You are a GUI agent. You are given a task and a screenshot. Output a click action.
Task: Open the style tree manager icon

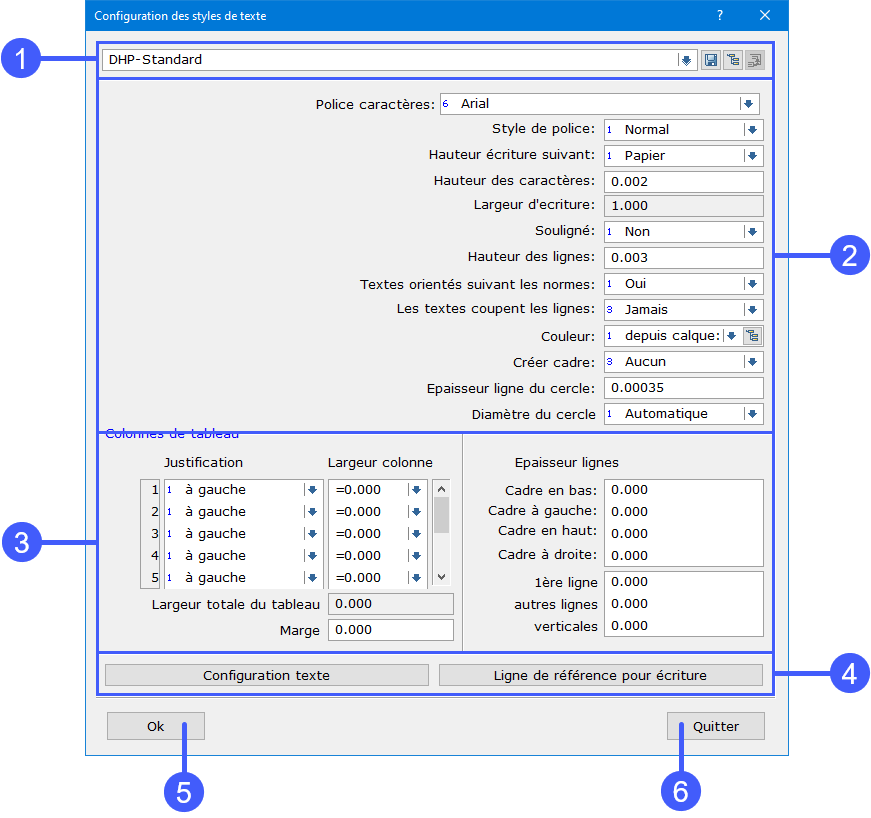[x=732, y=60]
